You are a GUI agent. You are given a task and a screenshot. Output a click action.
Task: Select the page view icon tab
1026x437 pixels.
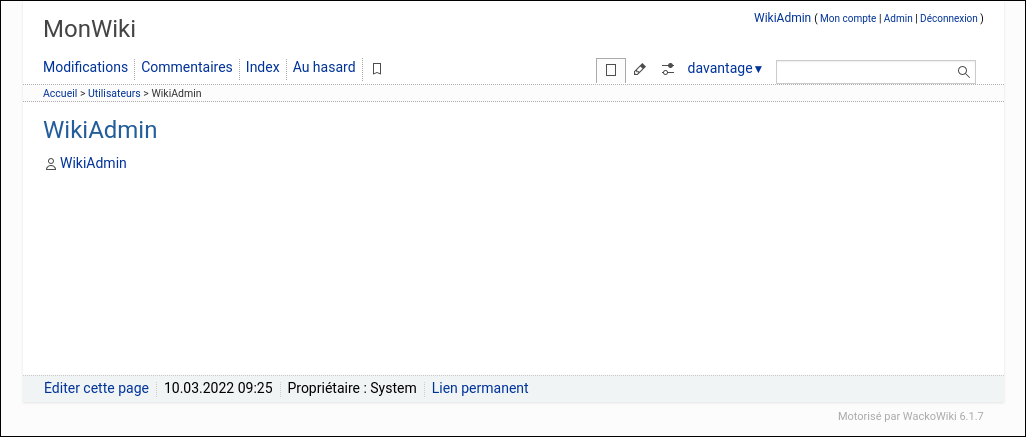click(611, 70)
